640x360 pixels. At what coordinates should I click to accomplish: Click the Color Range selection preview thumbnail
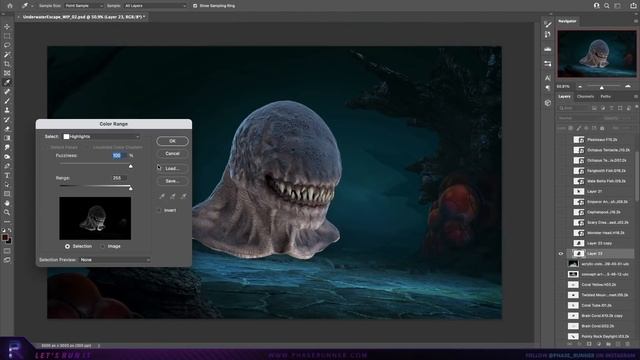coord(95,218)
